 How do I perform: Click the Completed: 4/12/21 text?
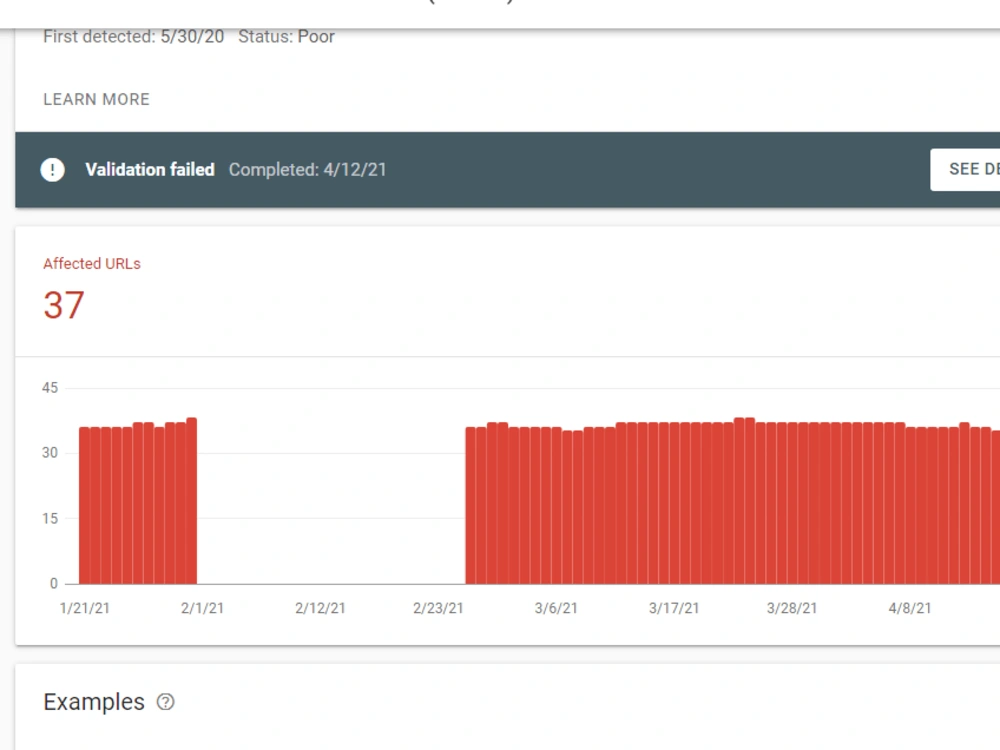(307, 170)
